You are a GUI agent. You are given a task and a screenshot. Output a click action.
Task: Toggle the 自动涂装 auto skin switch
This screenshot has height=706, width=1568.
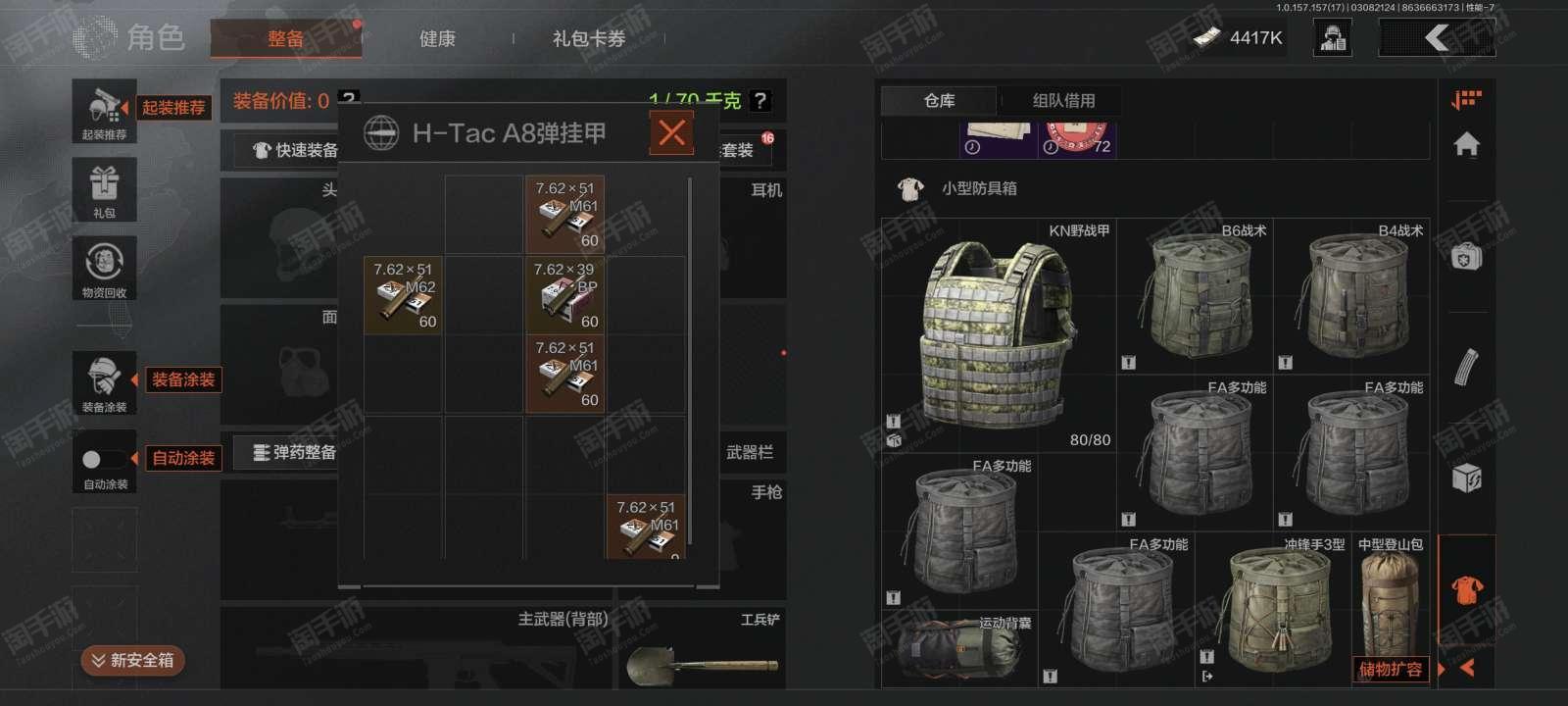105,459
